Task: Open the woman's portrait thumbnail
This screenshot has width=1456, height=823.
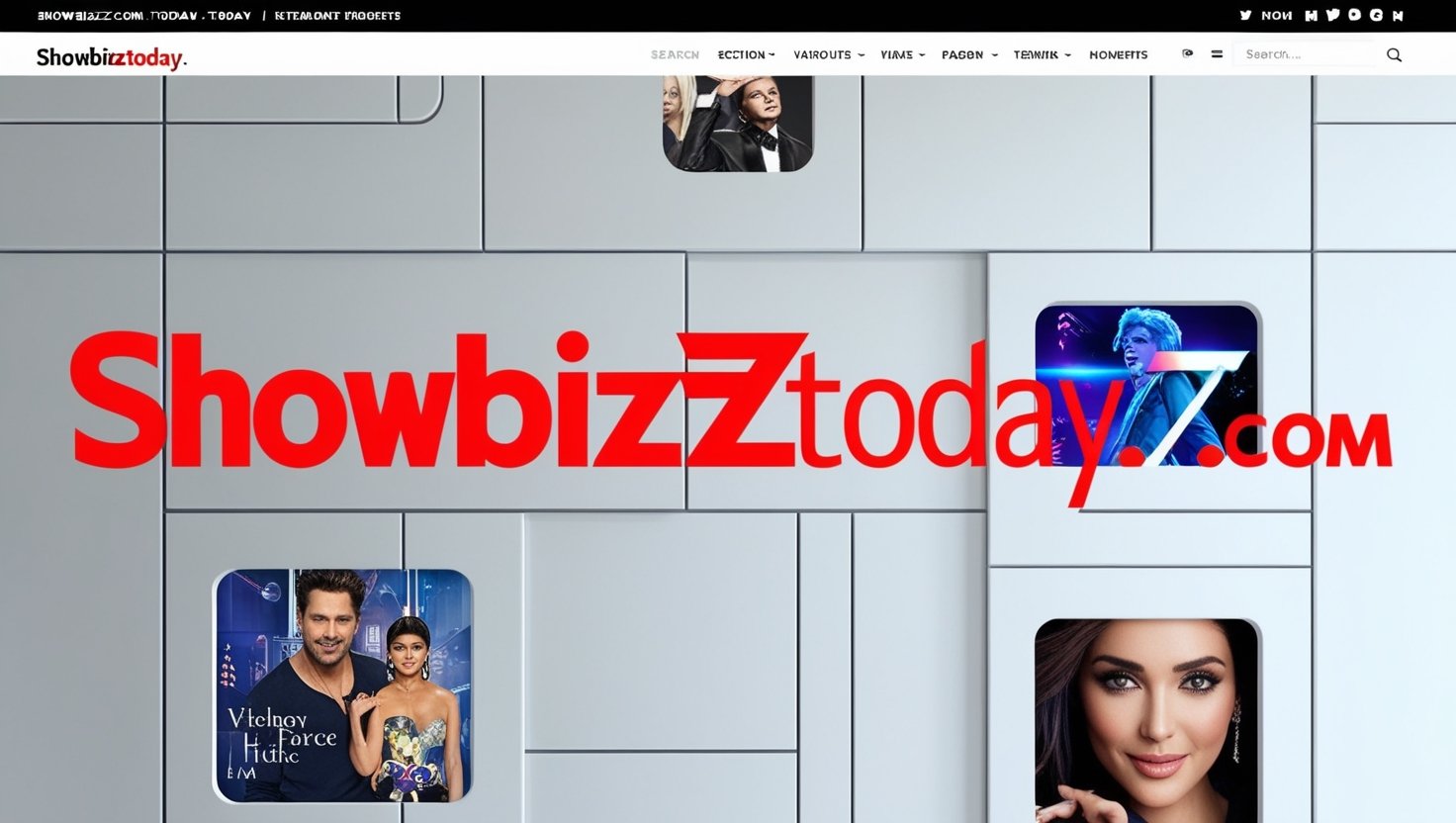Action: coord(1146,721)
